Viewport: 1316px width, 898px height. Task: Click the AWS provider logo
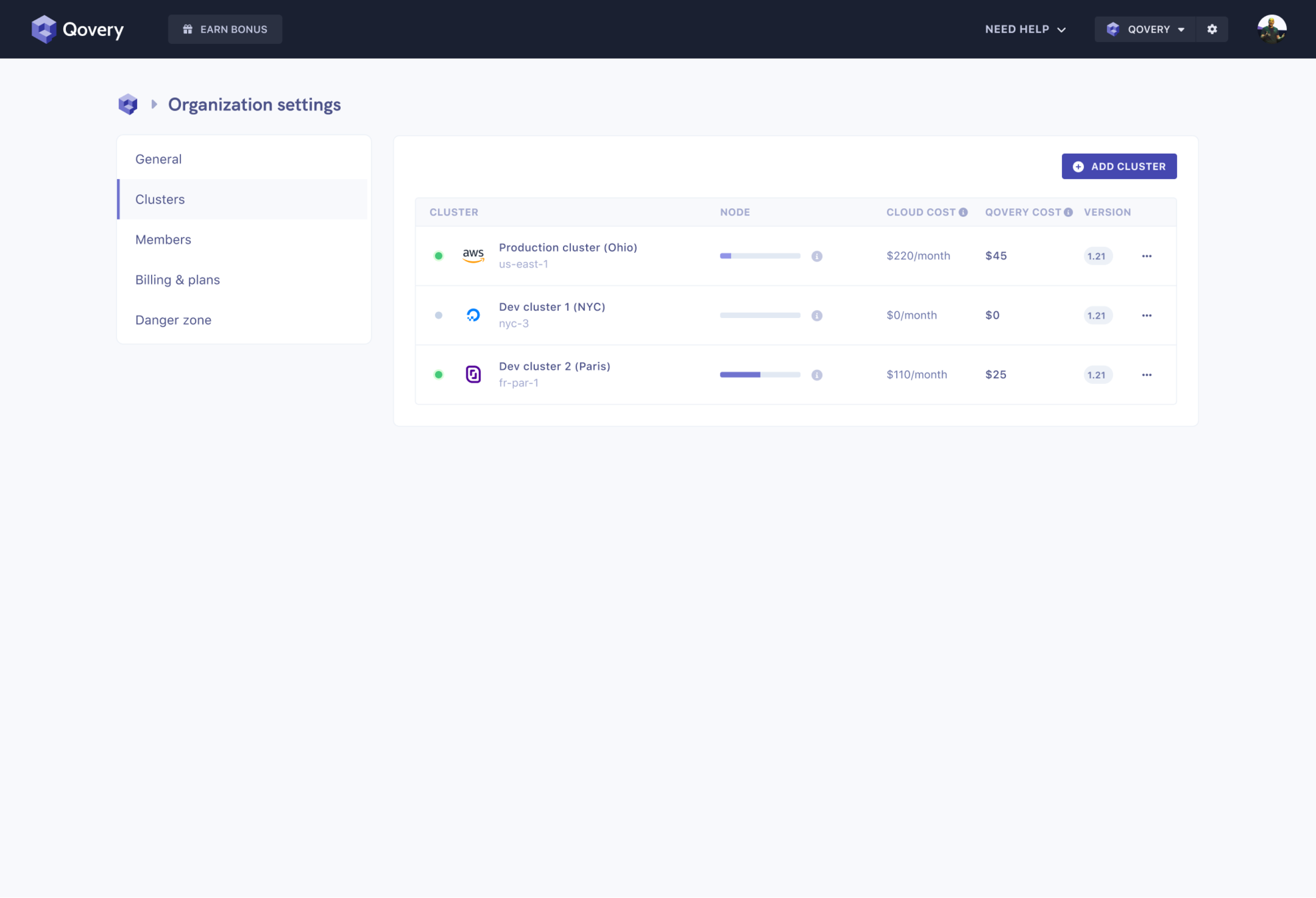(473, 255)
